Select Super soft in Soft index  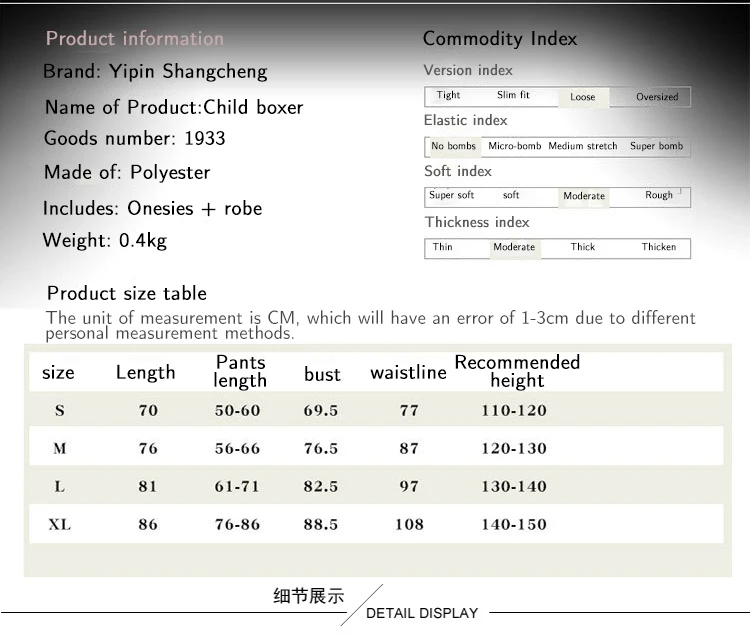(451, 195)
